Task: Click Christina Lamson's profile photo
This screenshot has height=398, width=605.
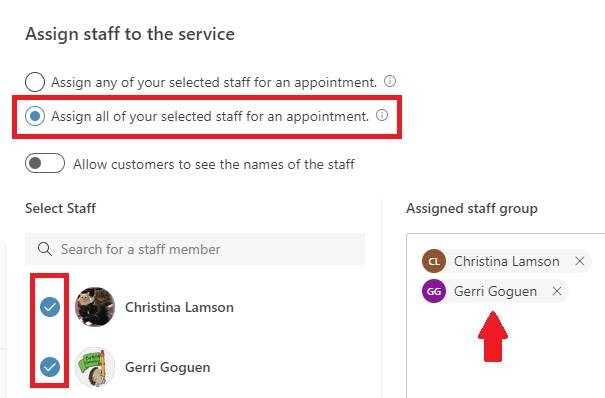Action: (95, 307)
